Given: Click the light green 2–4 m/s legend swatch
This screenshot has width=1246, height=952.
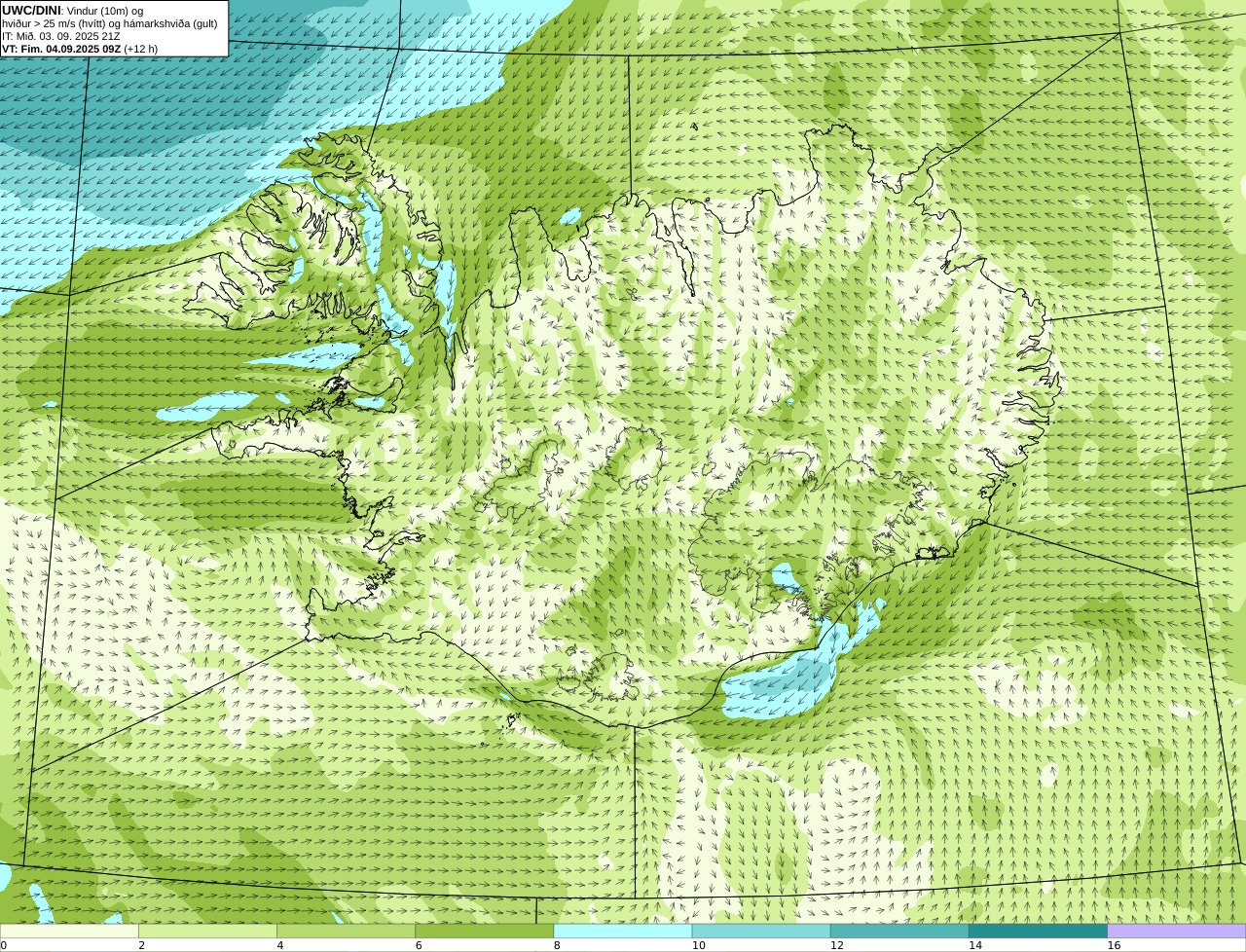Looking at the screenshot, I should pyautogui.click(x=207, y=932).
